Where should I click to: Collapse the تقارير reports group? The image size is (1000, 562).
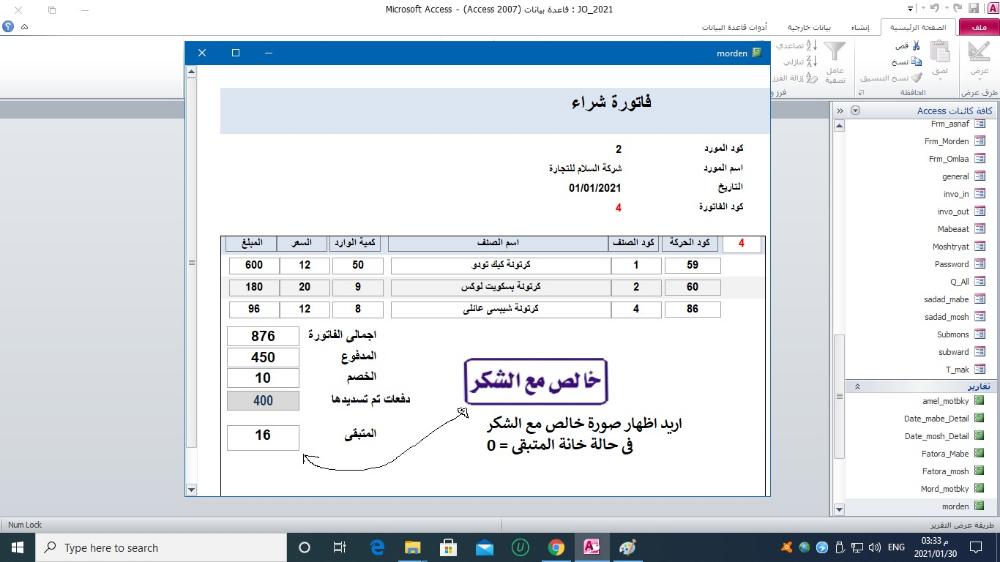click(x=857, y=387)
